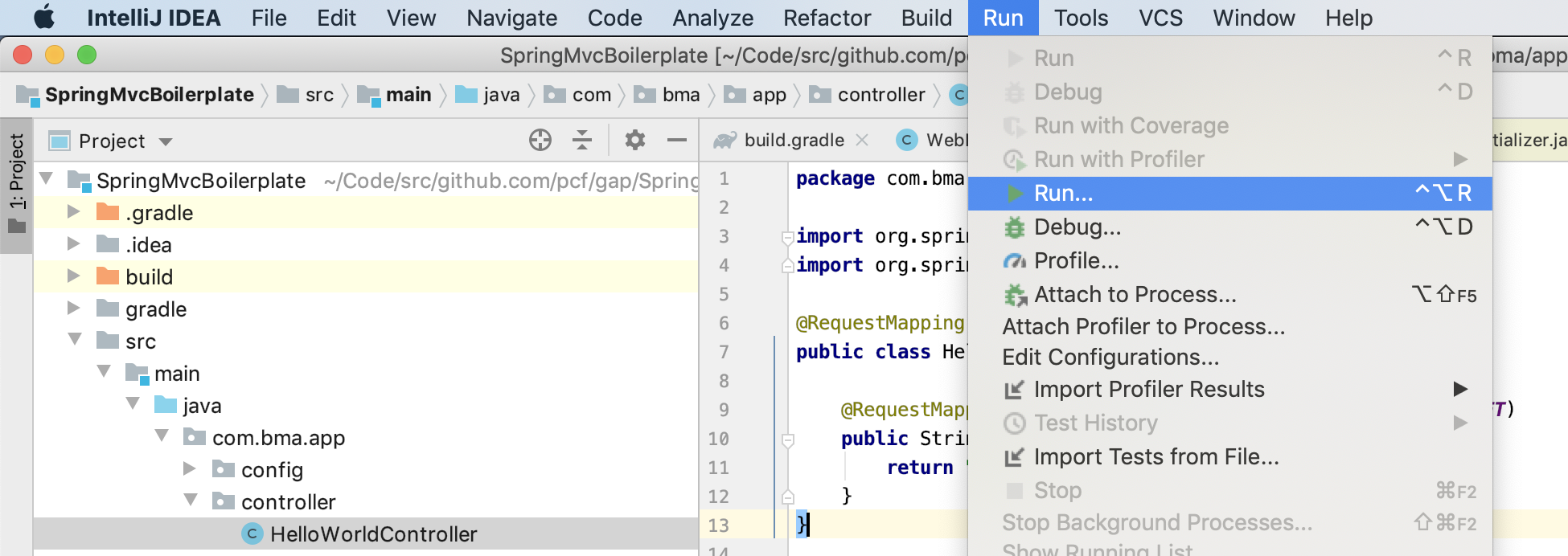The height and width of the screenshot is (556, 1568).
Task: Open the Apple menu
Action: point(44,18)
